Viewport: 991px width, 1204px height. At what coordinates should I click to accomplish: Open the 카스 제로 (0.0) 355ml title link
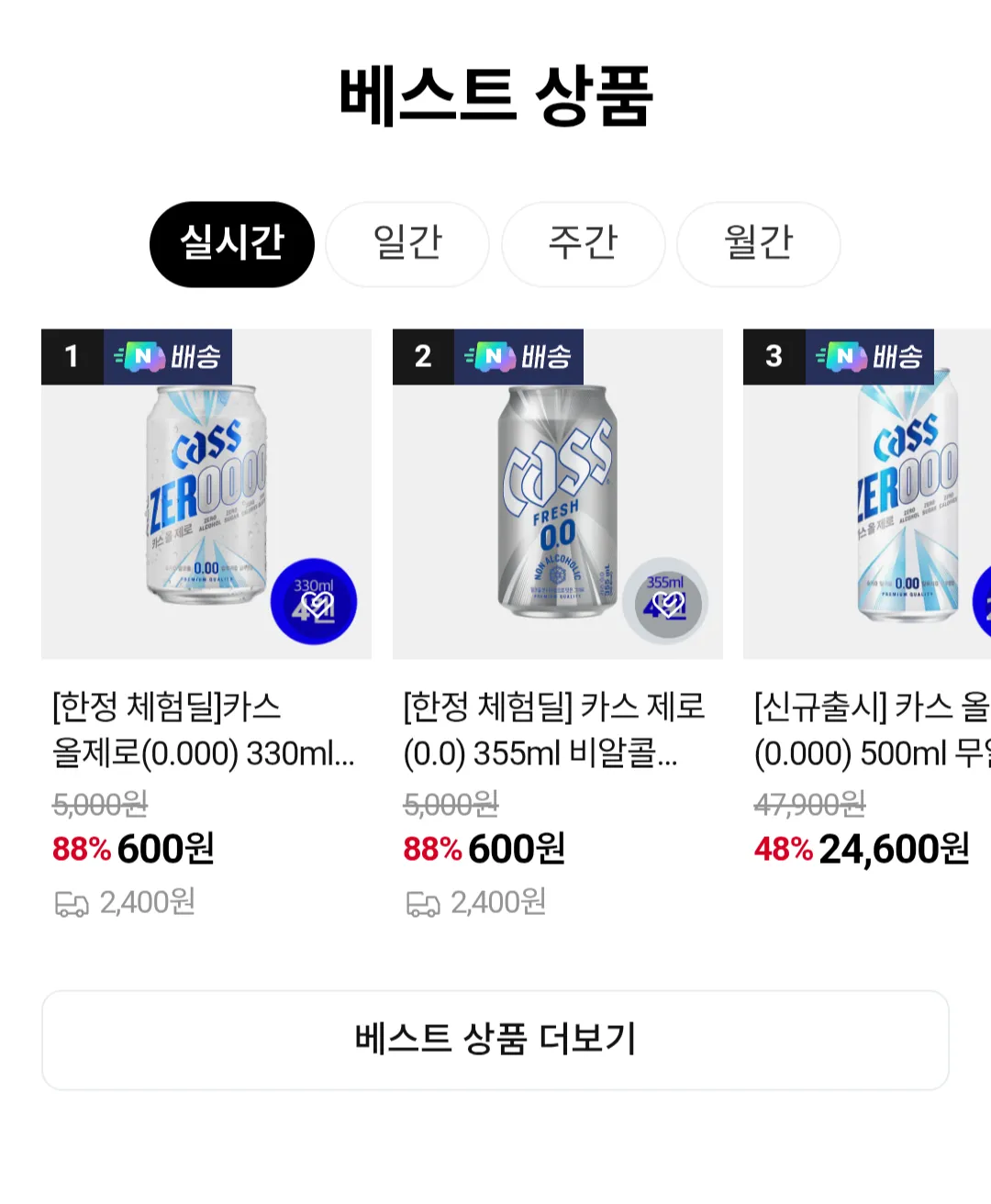point(554,730)
